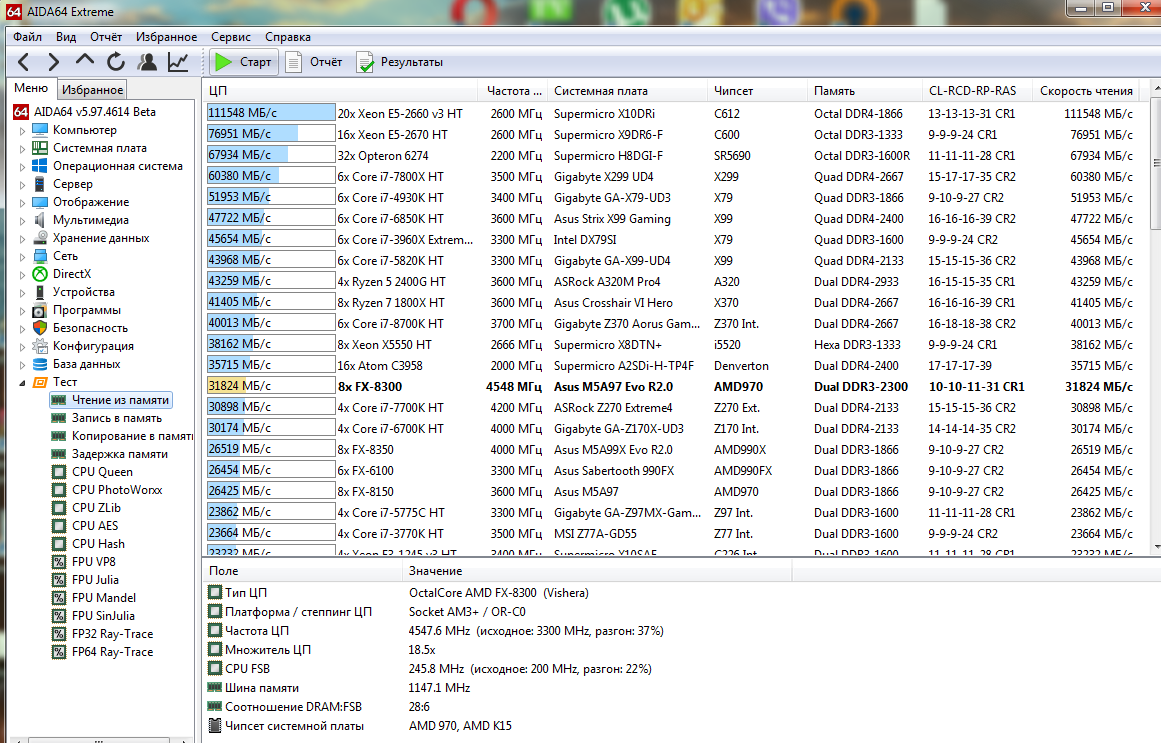Select the FPU VP8 benchmark
This screenshot has height=743, width=1161.
click(x=84, y=562)
